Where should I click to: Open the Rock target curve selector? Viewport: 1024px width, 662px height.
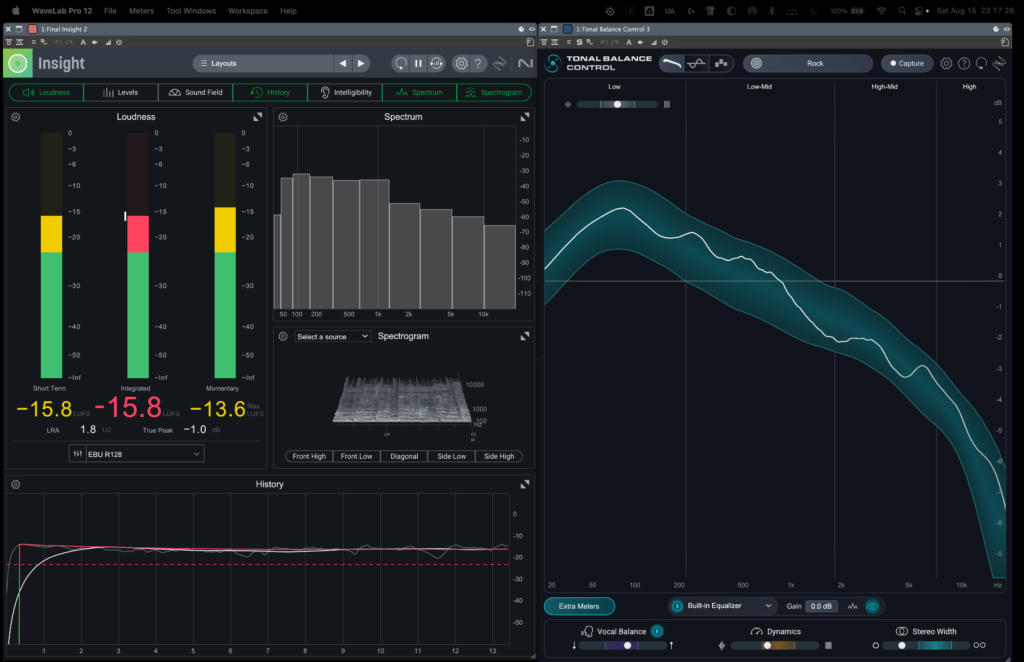[x=808, y=63]
